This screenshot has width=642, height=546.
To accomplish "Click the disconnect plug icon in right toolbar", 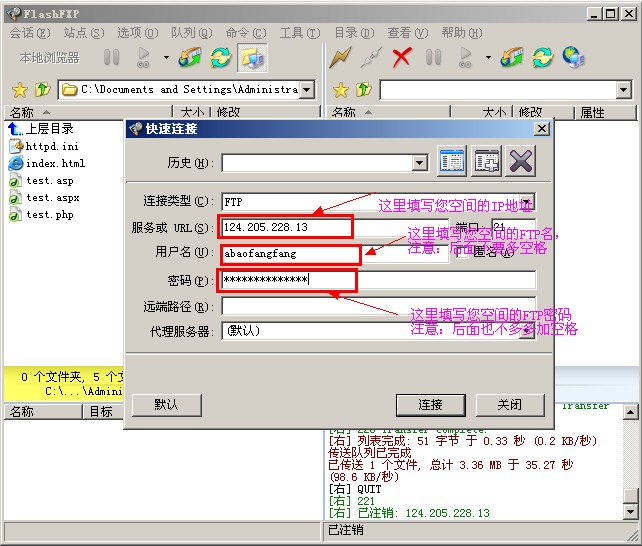I will click(x=371, y=57).
